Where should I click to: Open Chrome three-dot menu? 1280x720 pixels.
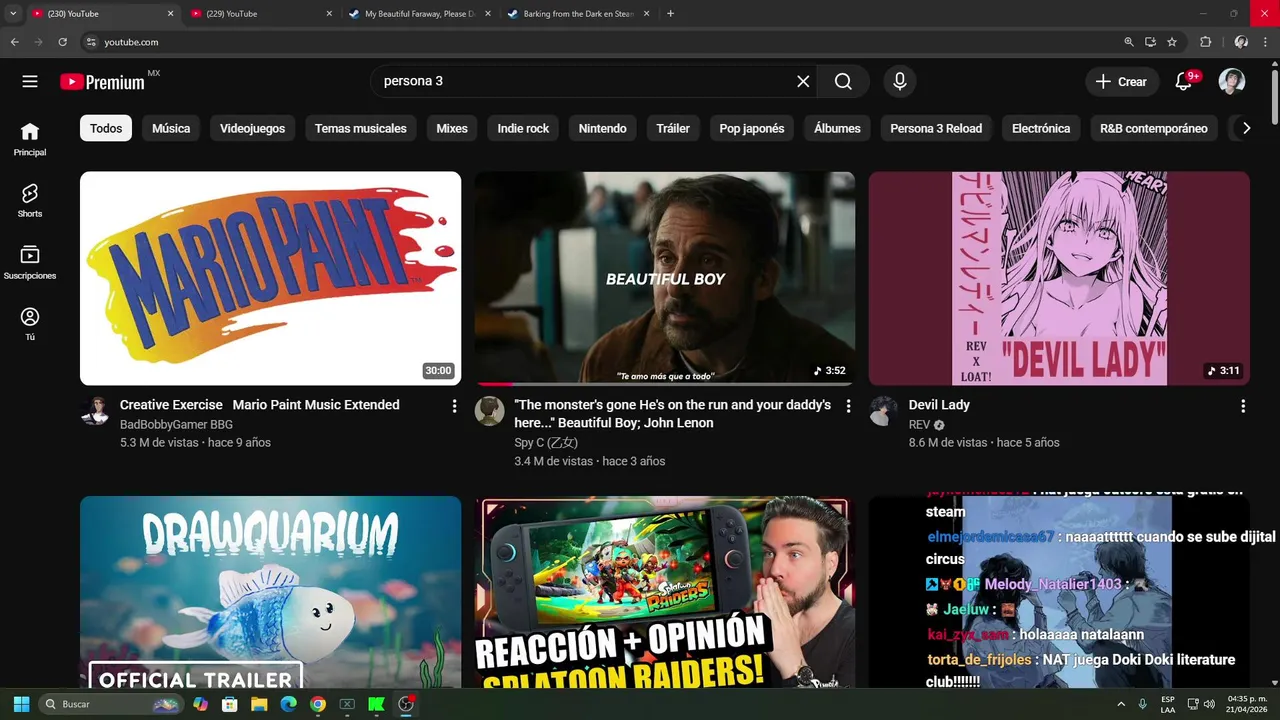click(x=1266, y=42)
